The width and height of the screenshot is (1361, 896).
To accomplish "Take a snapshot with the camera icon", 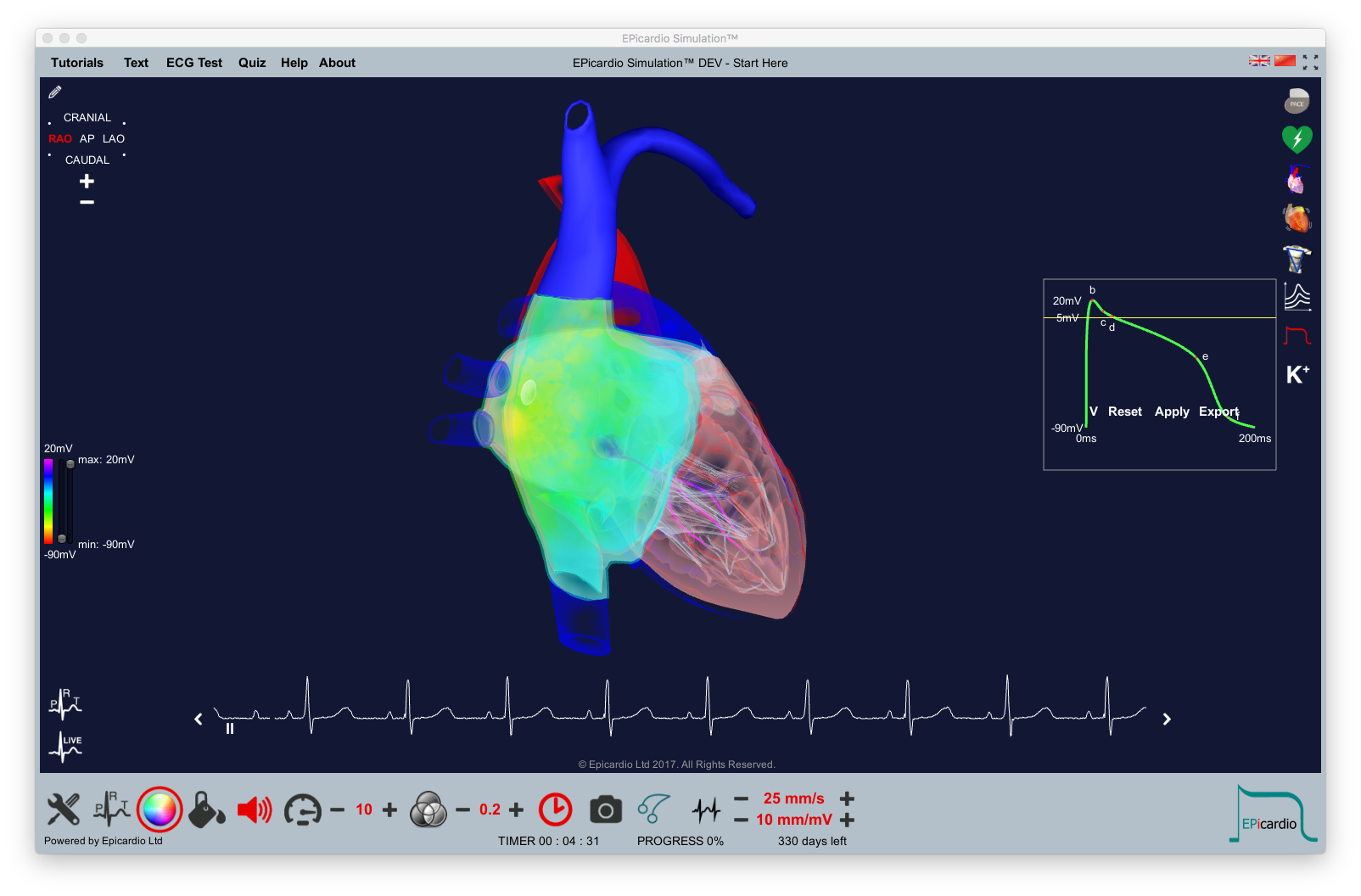I will (606, 810).
